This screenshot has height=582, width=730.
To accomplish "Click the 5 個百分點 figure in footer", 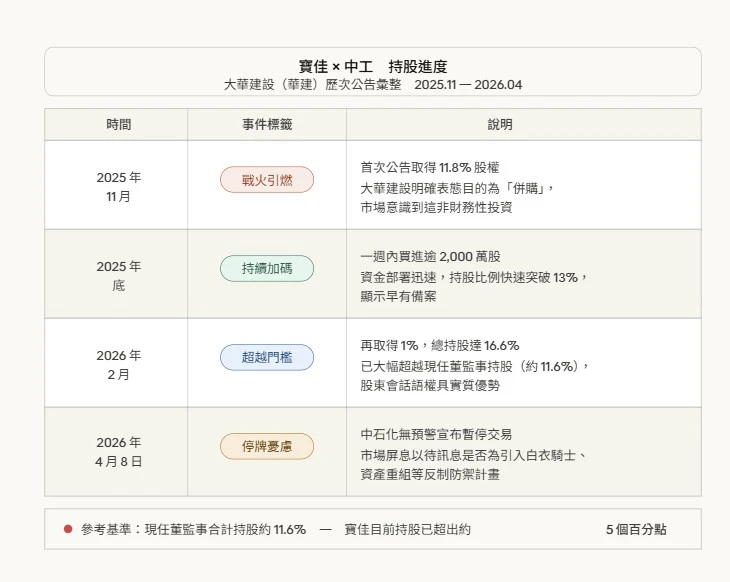I will coord(635,529).
